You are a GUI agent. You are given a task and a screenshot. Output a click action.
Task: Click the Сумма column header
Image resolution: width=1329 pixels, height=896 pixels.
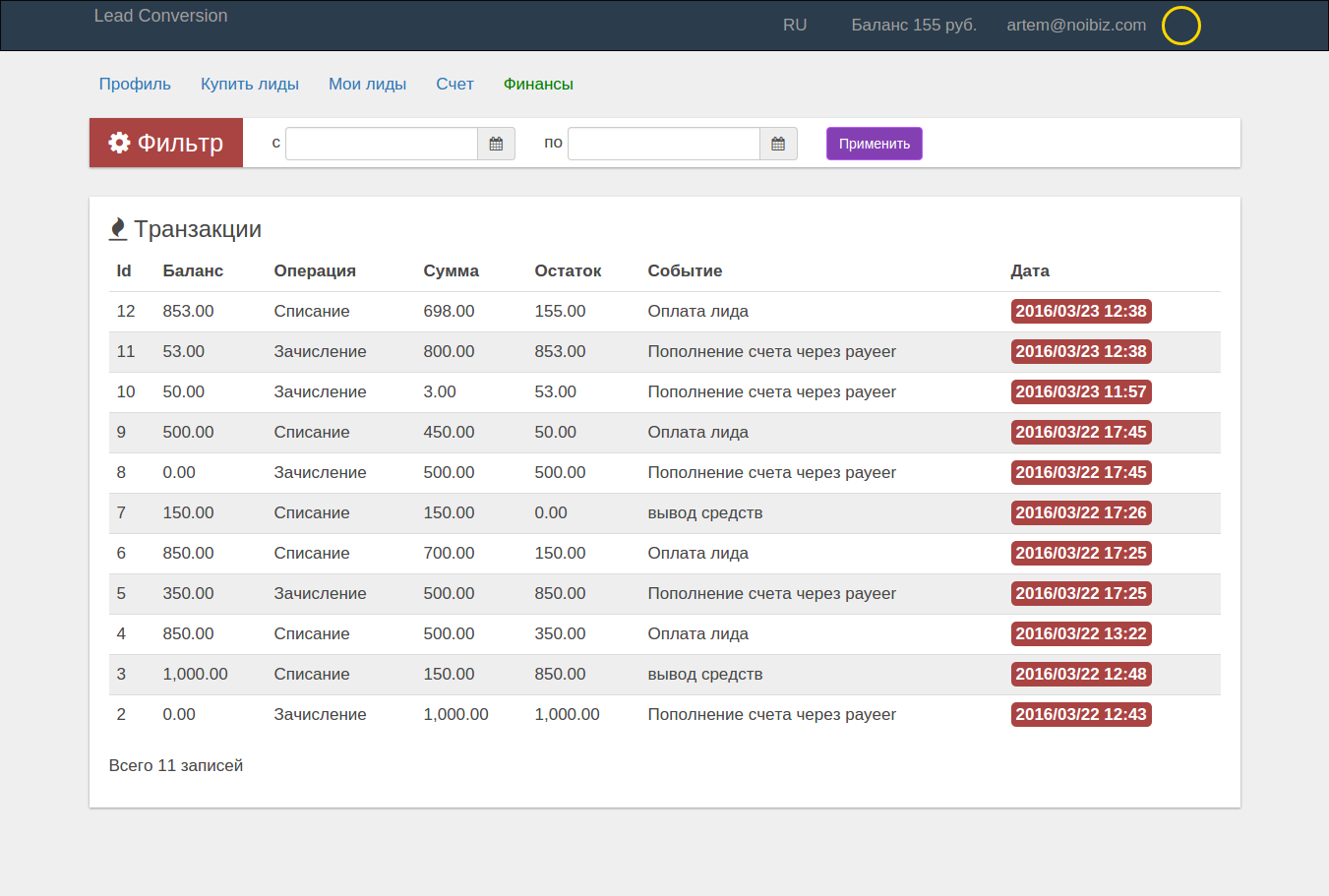point(452,271)
